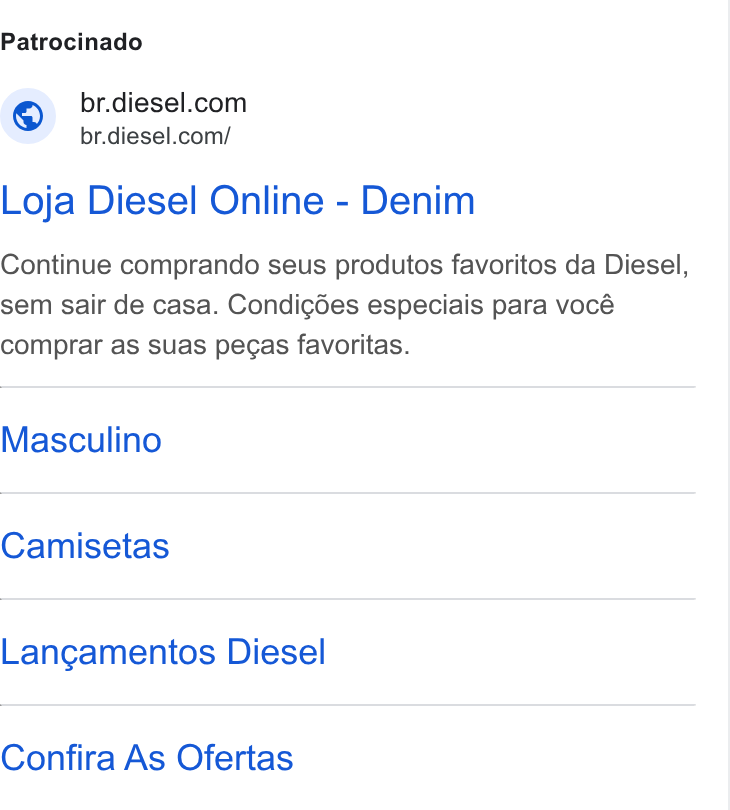
Task: Click the Ofertas word in the last sitelink
Action: 235,758
